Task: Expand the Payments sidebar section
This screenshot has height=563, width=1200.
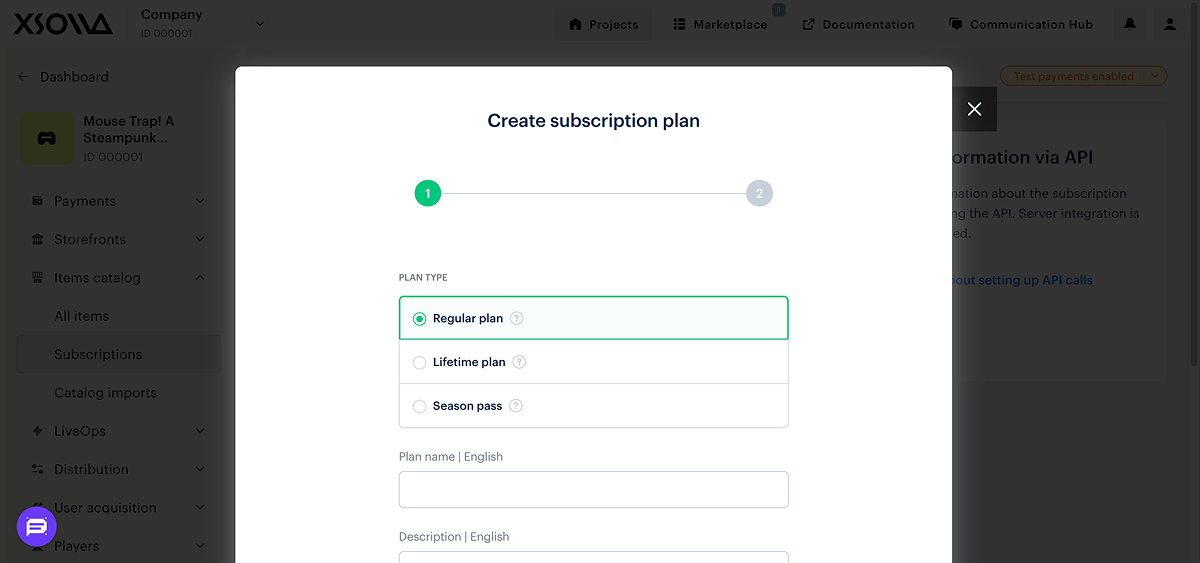Action: click(200, 201)
